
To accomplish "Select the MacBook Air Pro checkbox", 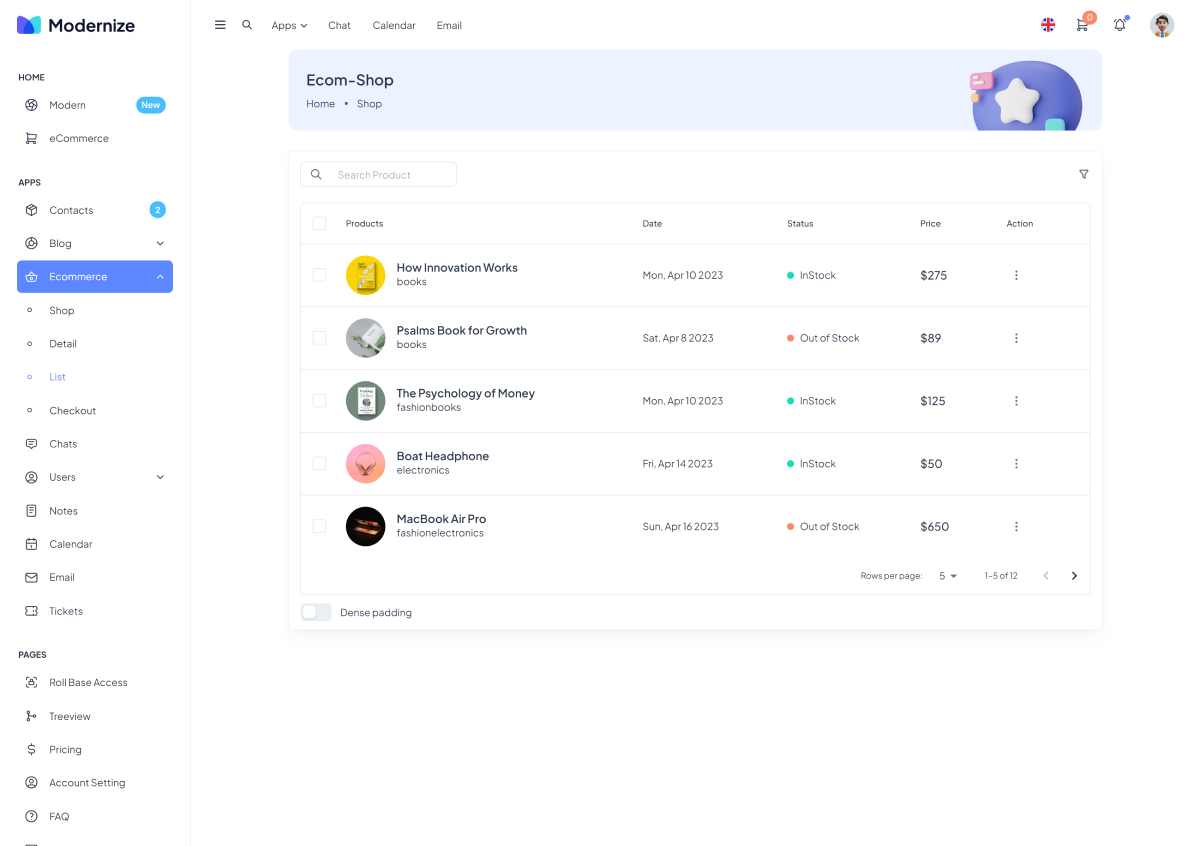I will point(319,526).
